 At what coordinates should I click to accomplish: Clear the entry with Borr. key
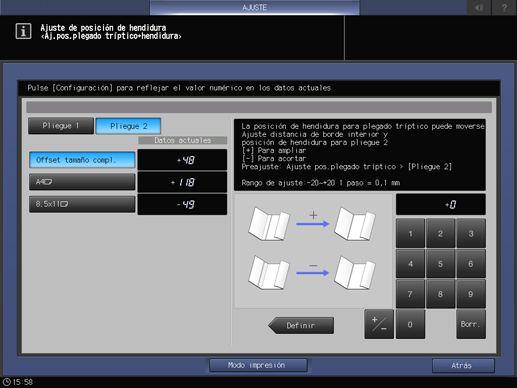pos(471,324)
